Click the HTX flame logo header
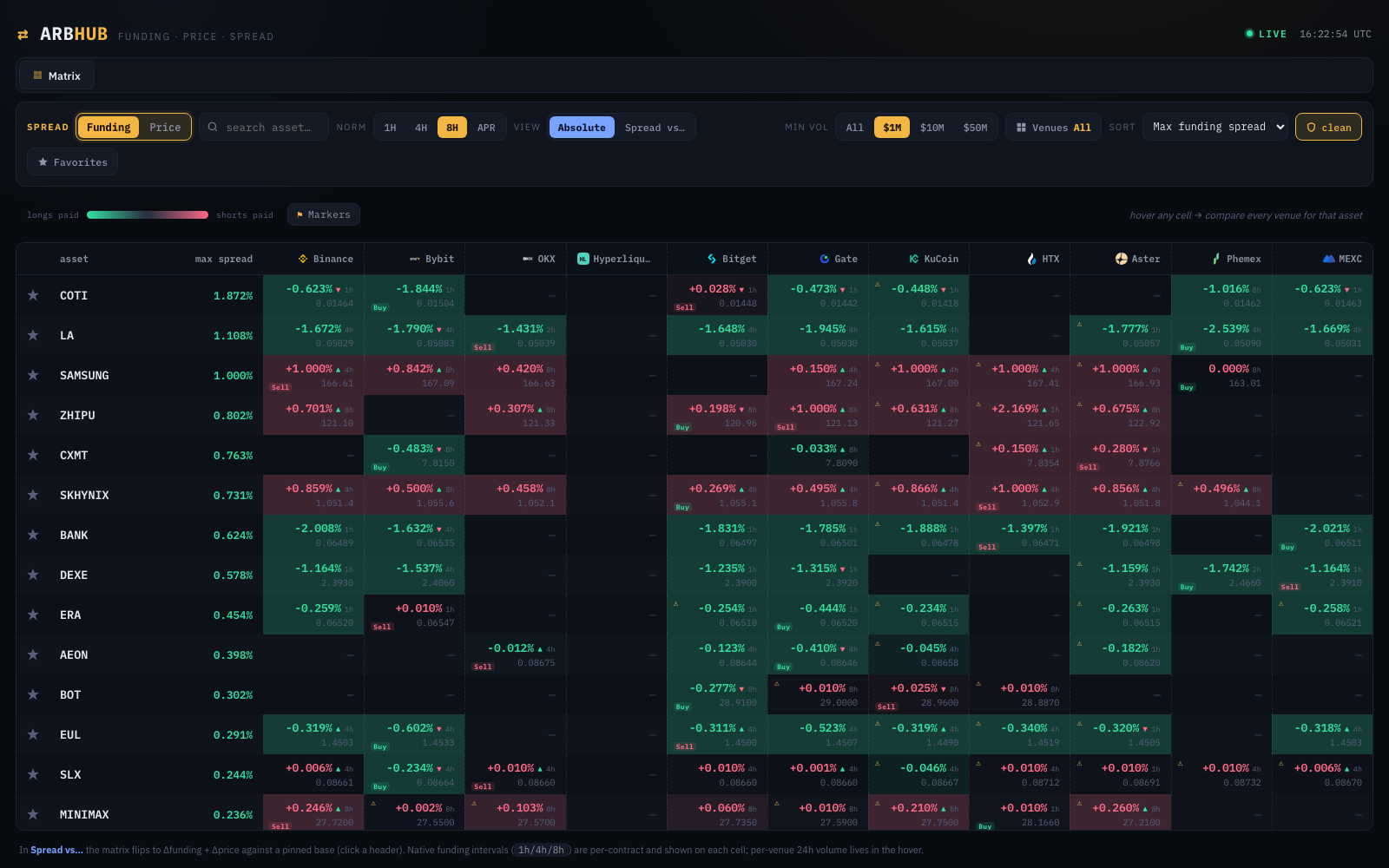The width and height of the screenshot is (1389, 868). pos(1031,259)
